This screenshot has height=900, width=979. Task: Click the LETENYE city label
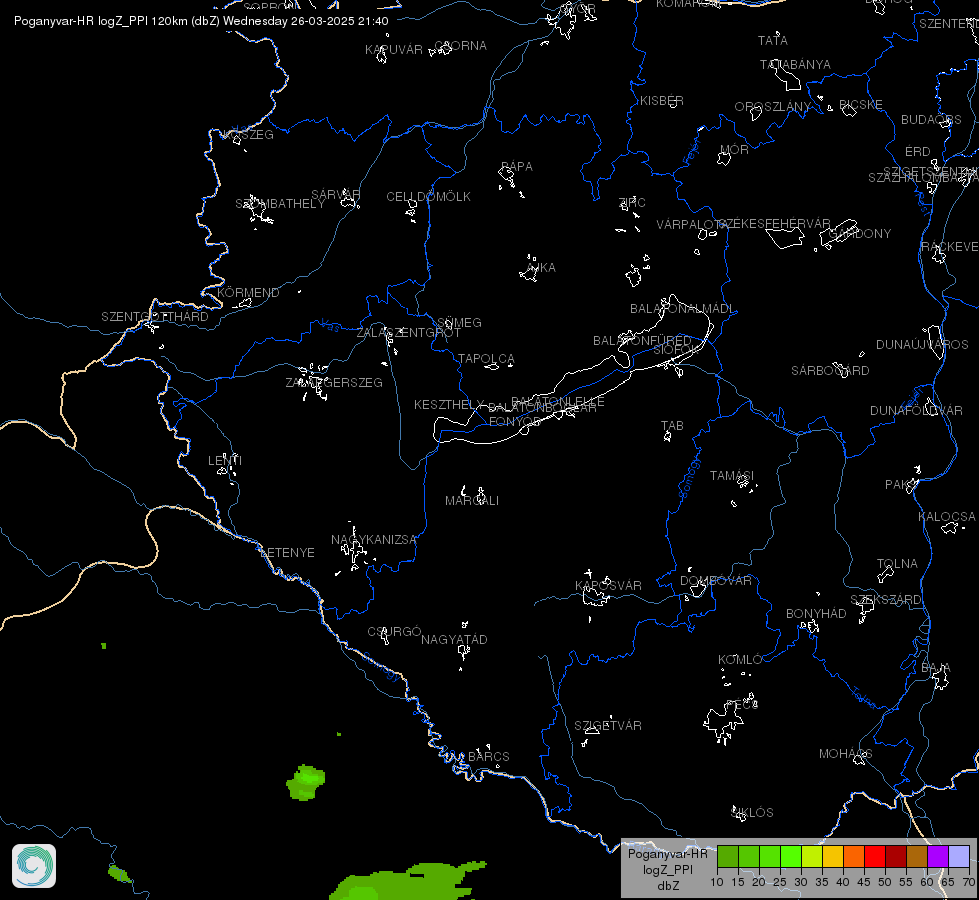[x=287, y=553]
